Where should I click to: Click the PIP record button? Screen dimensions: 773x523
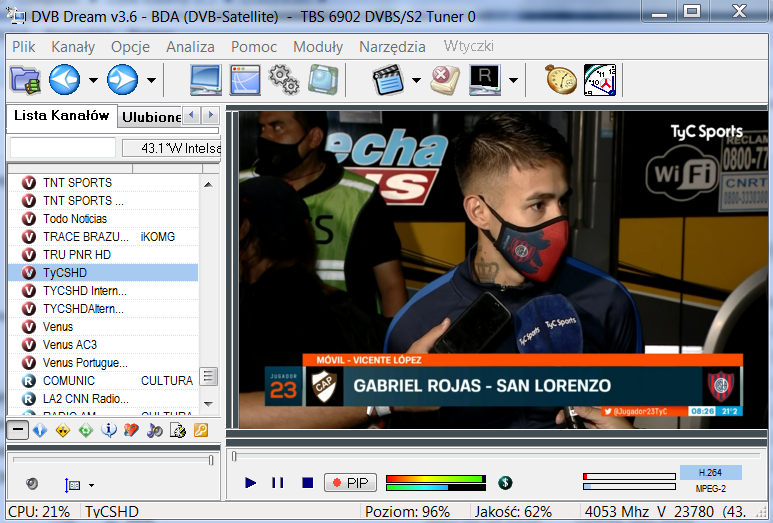[351, 483]
